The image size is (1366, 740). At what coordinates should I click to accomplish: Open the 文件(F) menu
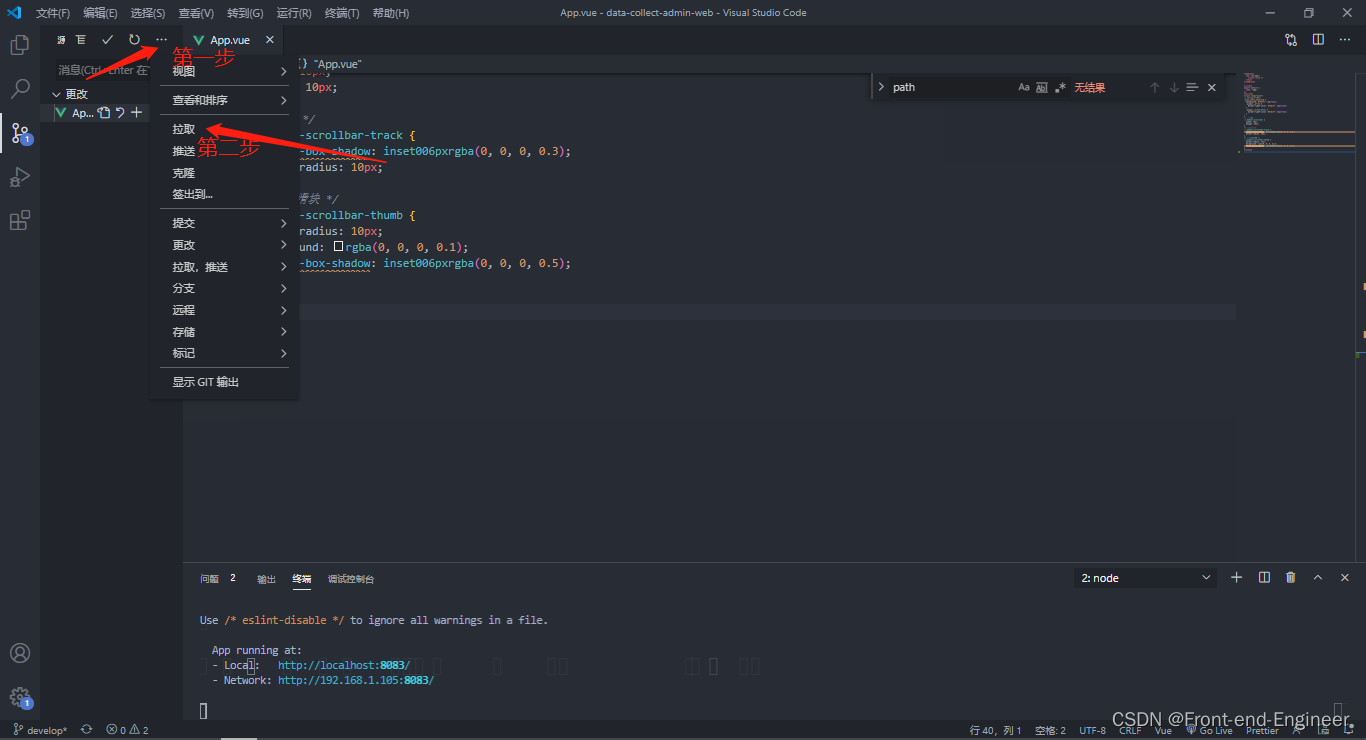(52, 13)
